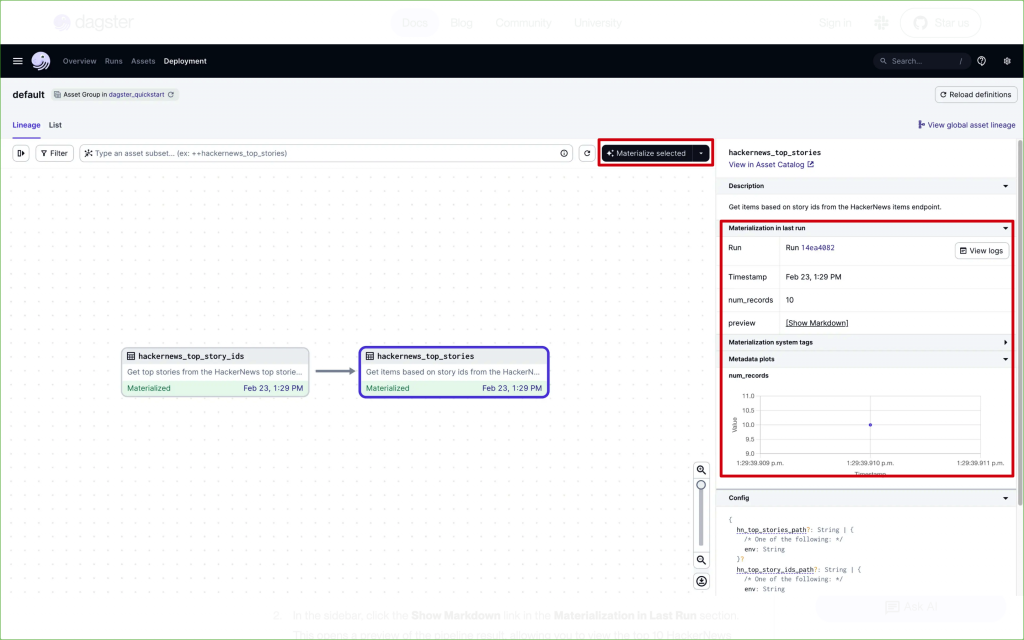Zoom in on the lineage graph
Viewport: 1024px width, 640px height.
701,470
